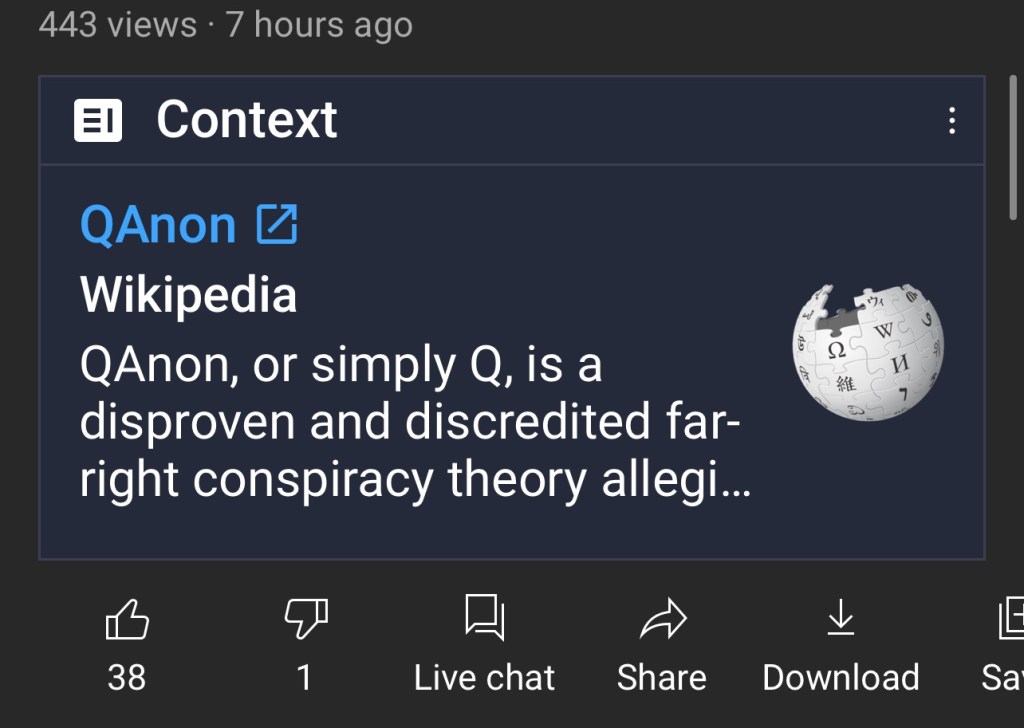Image resolution: width=1024 pixels, height=728 pixels.
Task: Click the Wikipedia globe logo
Action: click(x=868, y=351)
